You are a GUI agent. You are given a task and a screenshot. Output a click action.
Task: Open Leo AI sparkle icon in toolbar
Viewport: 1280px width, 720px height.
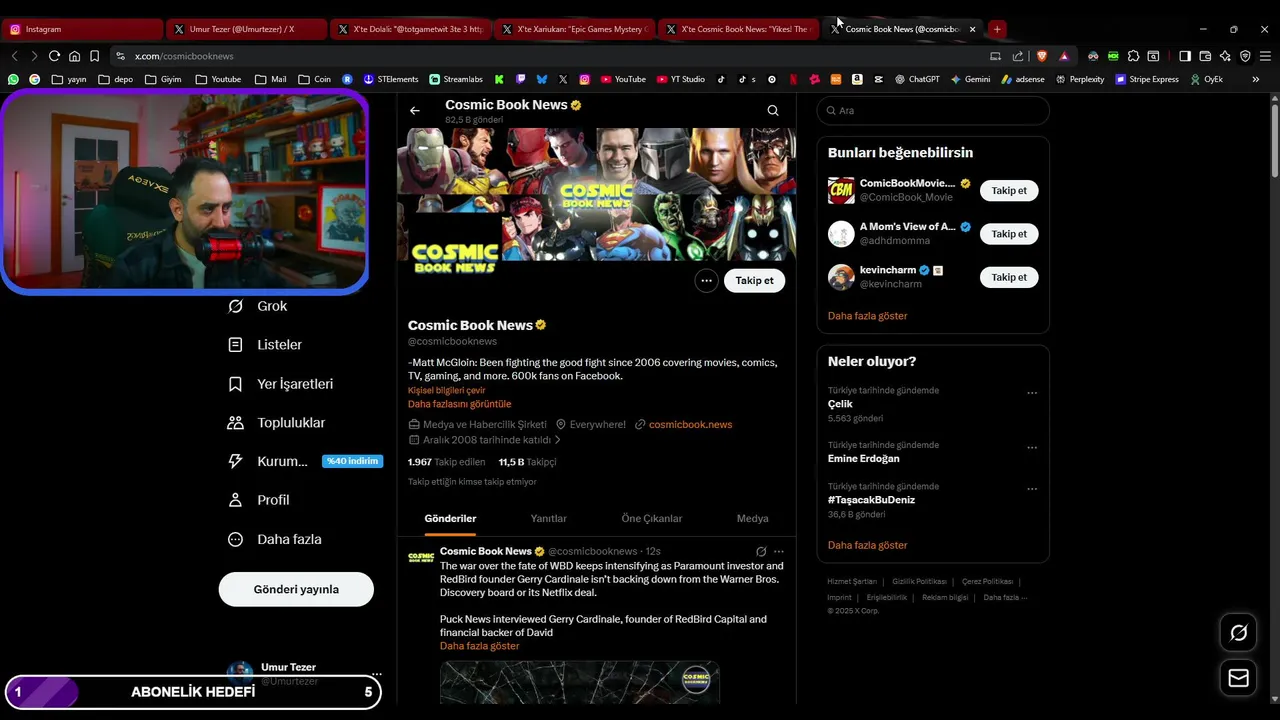1225,56
